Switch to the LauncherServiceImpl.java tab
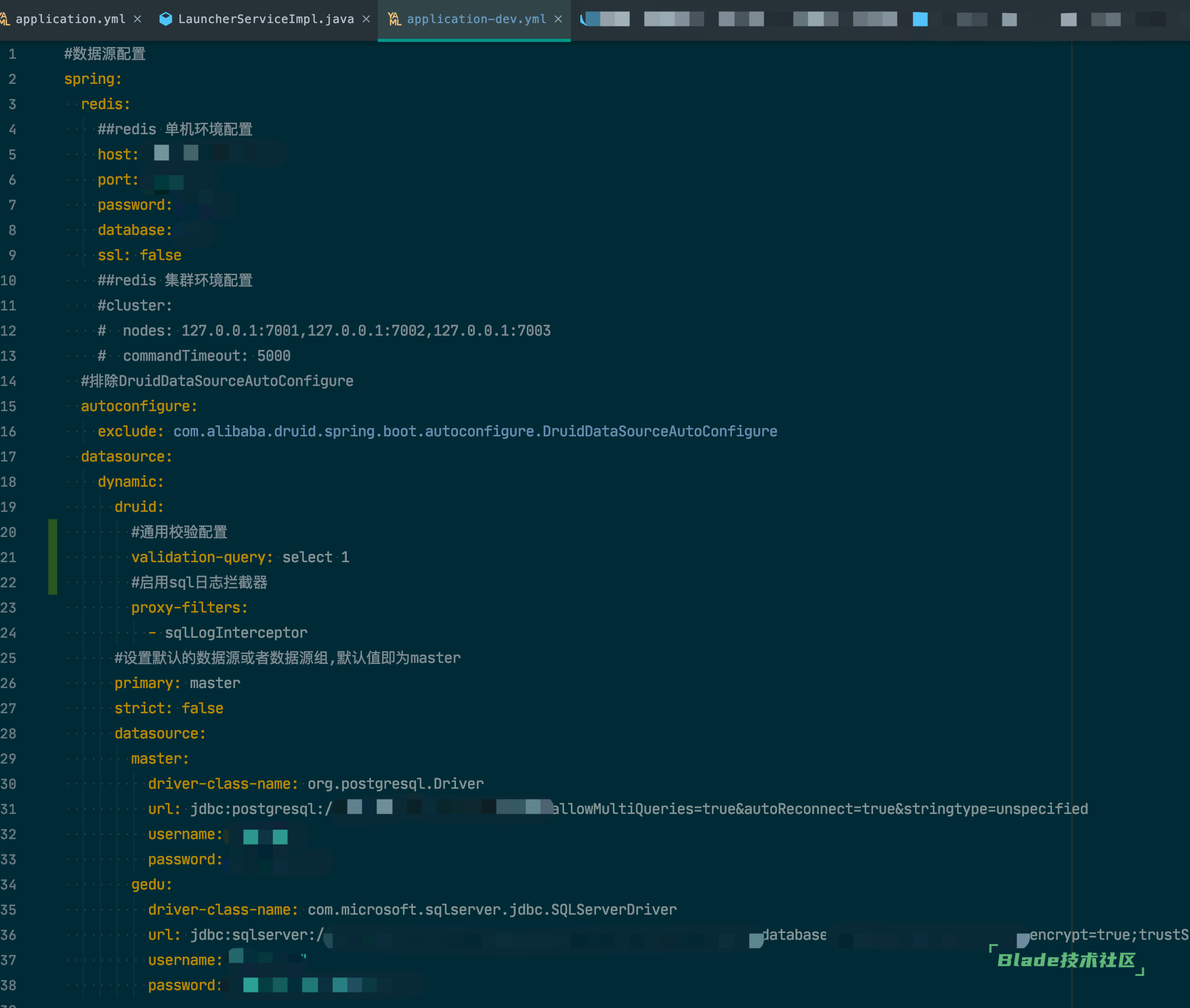Screen dimensions: 1190x1008 266,19
